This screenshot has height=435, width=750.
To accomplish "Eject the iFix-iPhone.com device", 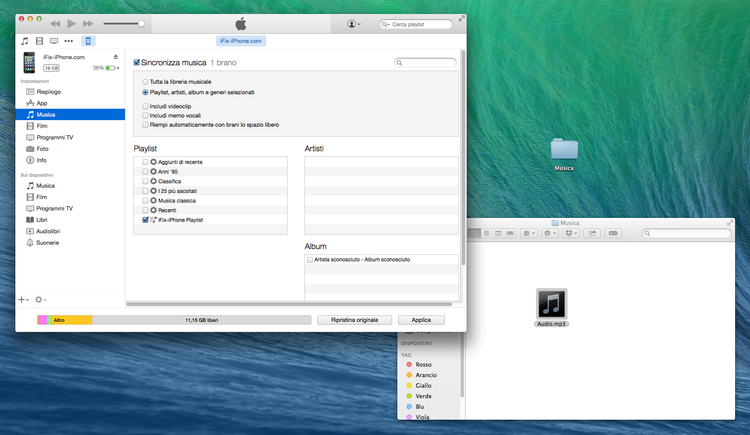I will pos(116,57).
